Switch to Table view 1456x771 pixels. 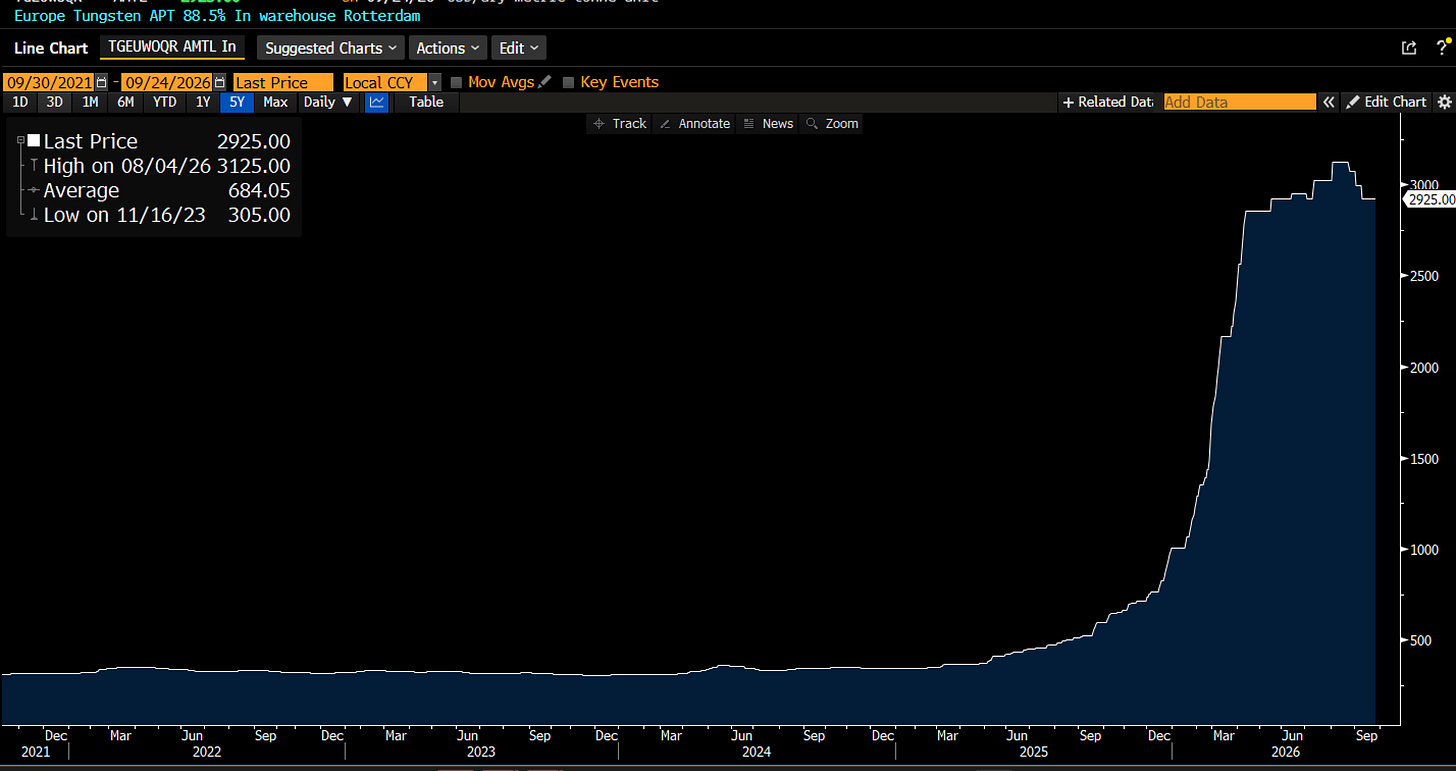point(426,102)
